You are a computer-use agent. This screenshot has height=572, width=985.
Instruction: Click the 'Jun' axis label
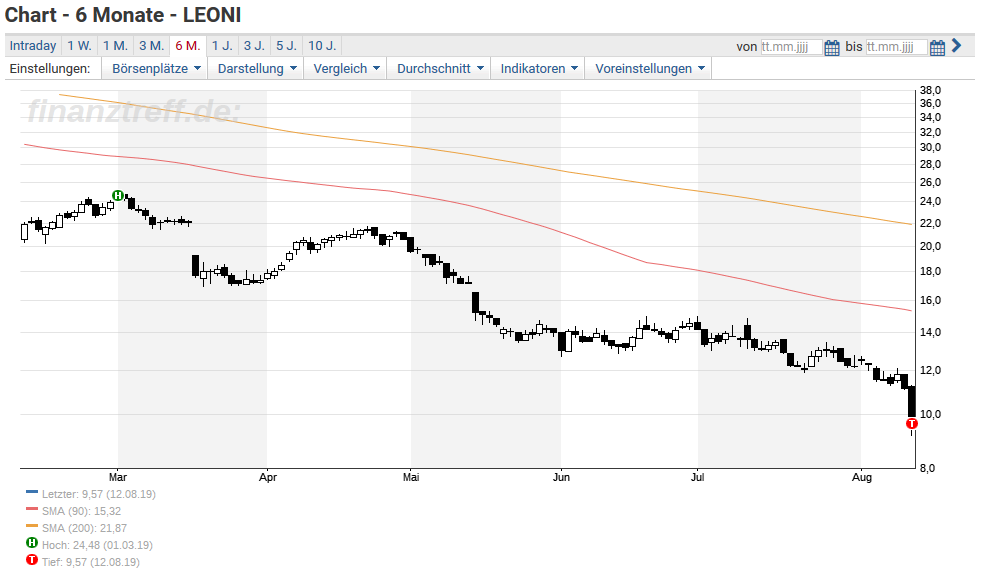click(561, 477)
